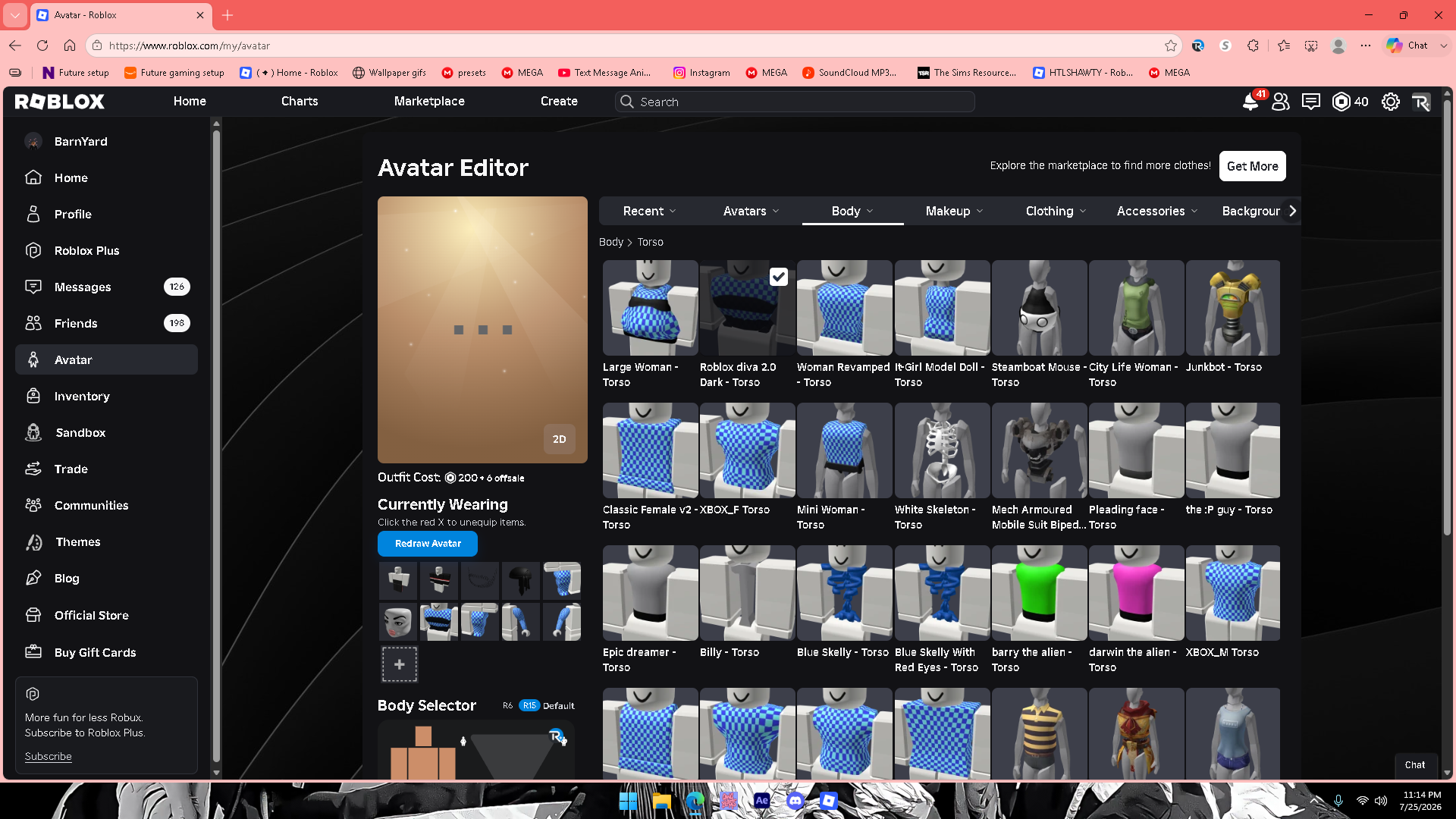
Task: Open a new browser tab
Action: coord(227,15)
